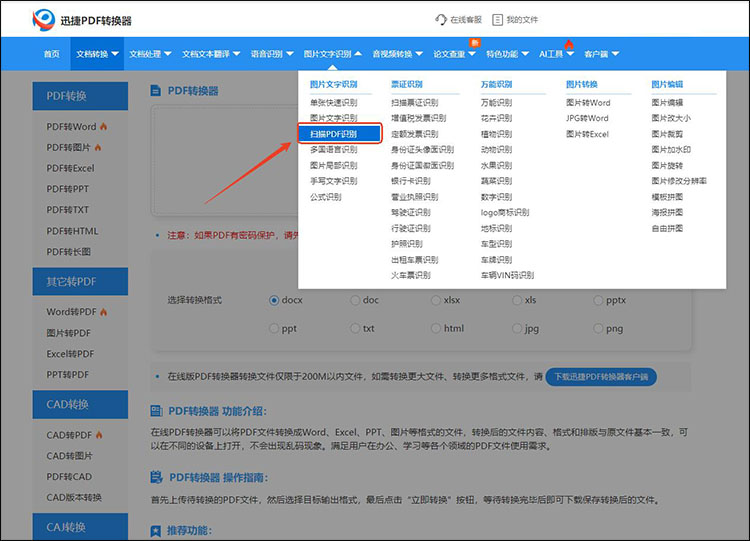This screenshot has height=541, width=750.
Task: Select the xlsx format radio button
Action: [x=436, y=300]
